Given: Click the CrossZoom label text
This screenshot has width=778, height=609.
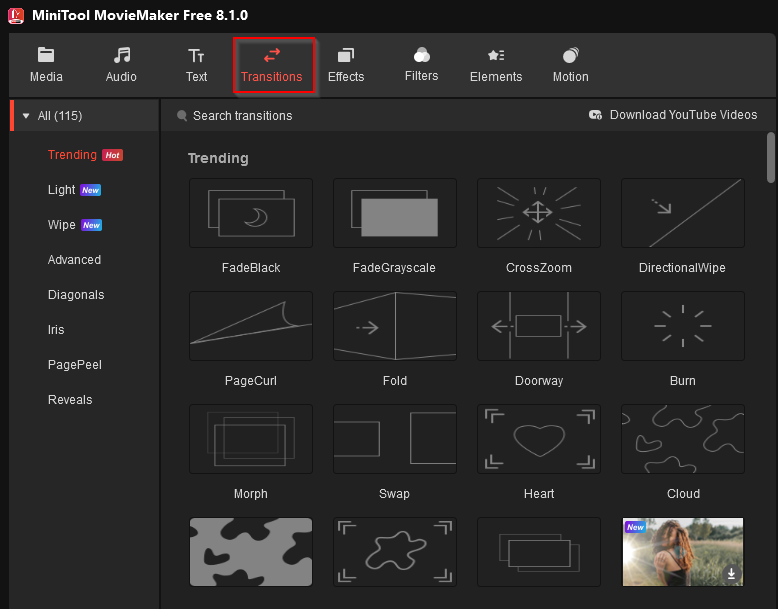Looking at the screenshot, I should (539, 268).
